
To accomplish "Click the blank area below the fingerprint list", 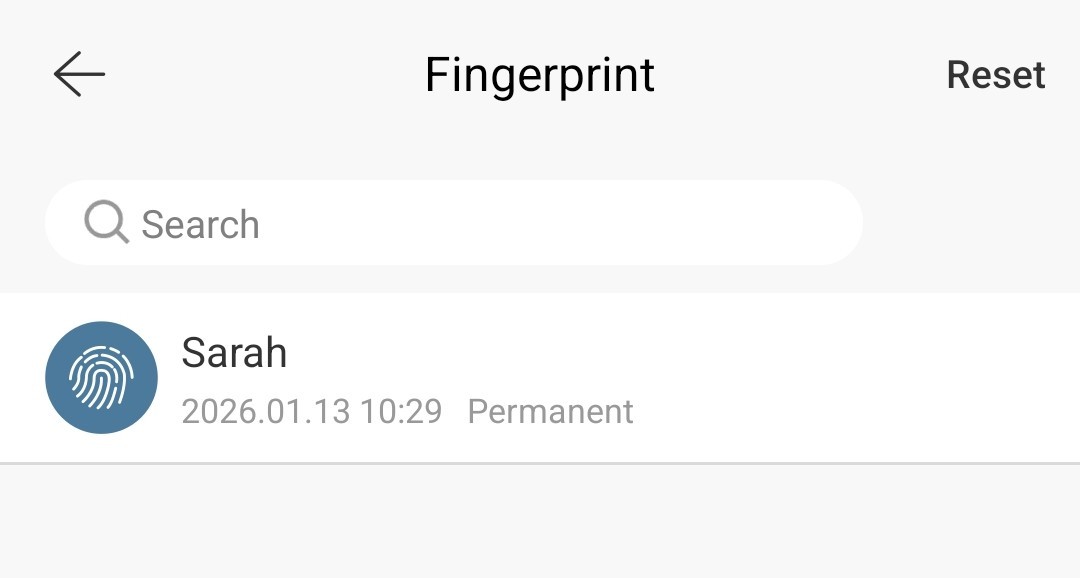I will pyautogui.click(x=540, y=522).
